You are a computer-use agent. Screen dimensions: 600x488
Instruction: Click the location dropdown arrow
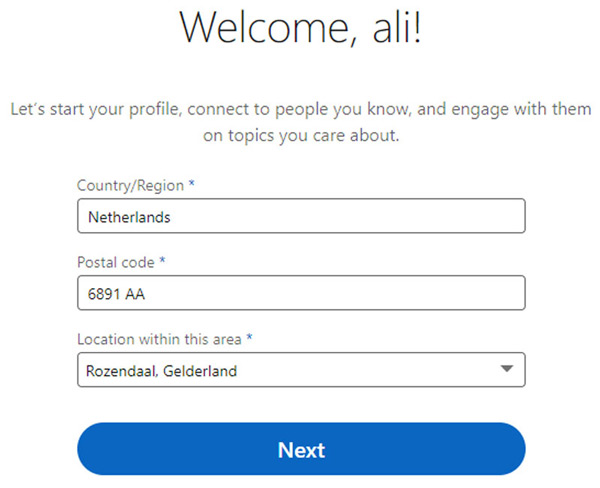pyautogui.click(x=506, y=370)
